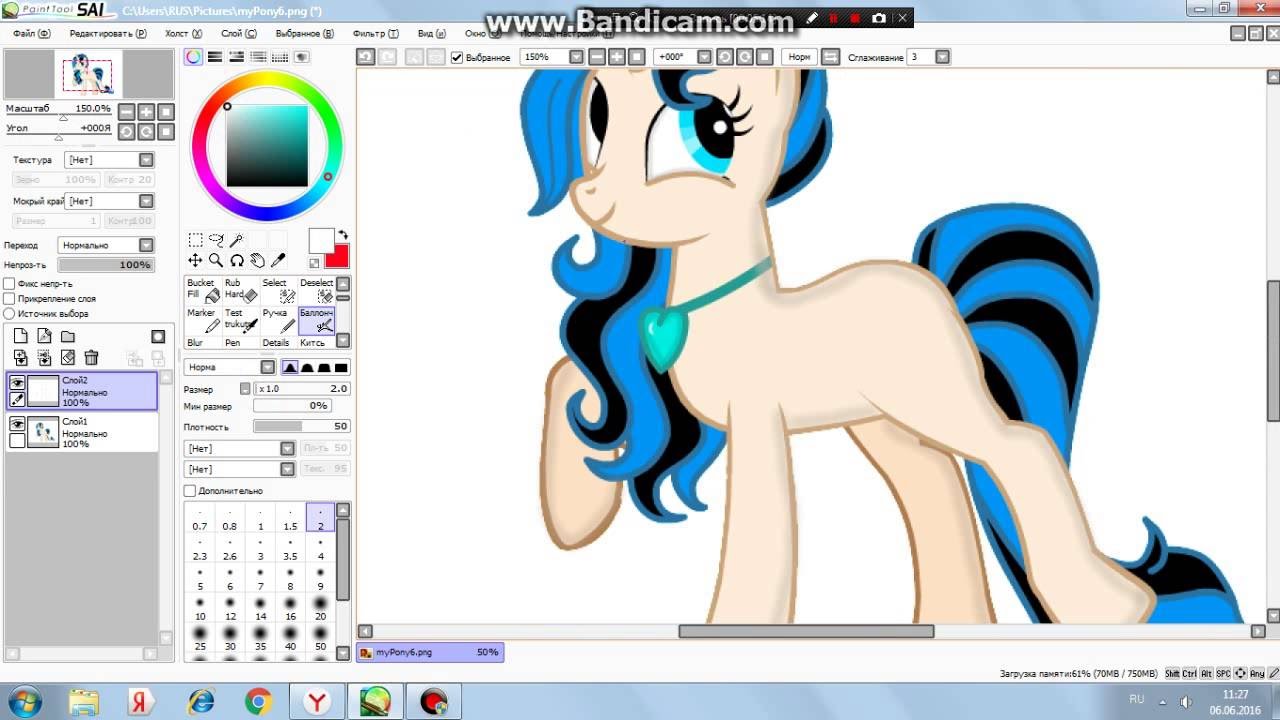Select the Magic Wand tool
This screenshot has height=720, width=1280.
[x=237, y=240]
